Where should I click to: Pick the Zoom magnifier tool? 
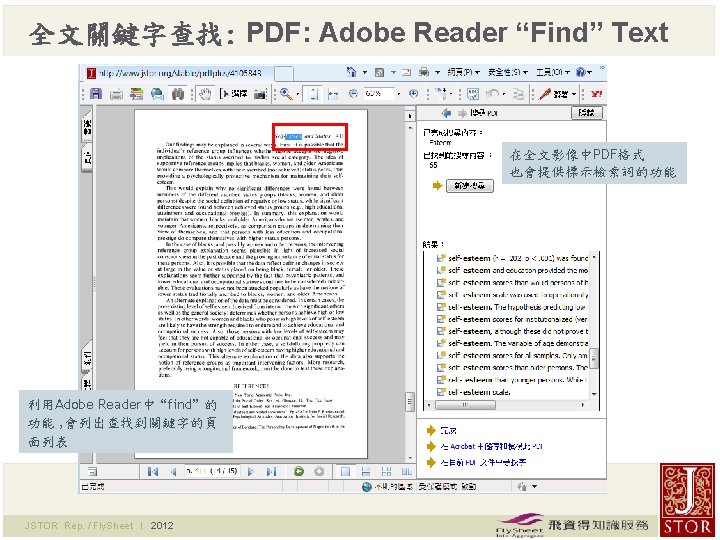pyautogui.click(x=286, y=94)
